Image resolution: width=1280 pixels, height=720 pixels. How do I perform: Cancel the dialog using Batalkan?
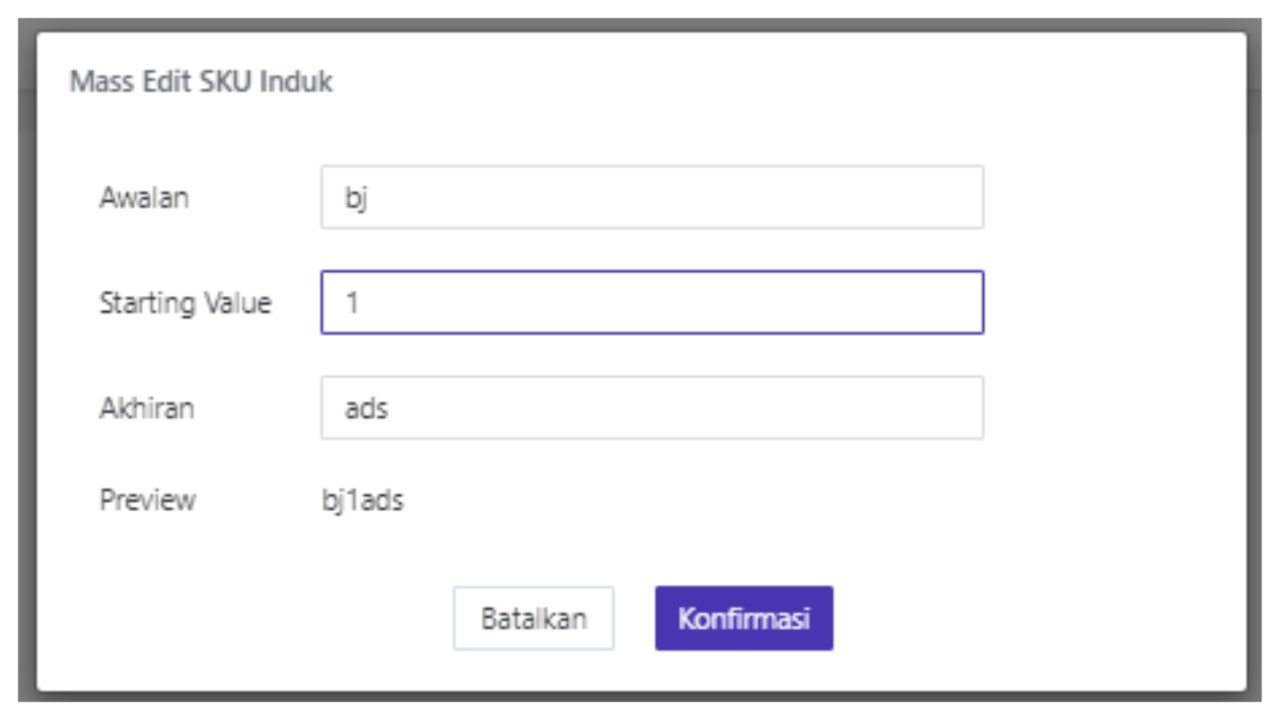(535, 617)
